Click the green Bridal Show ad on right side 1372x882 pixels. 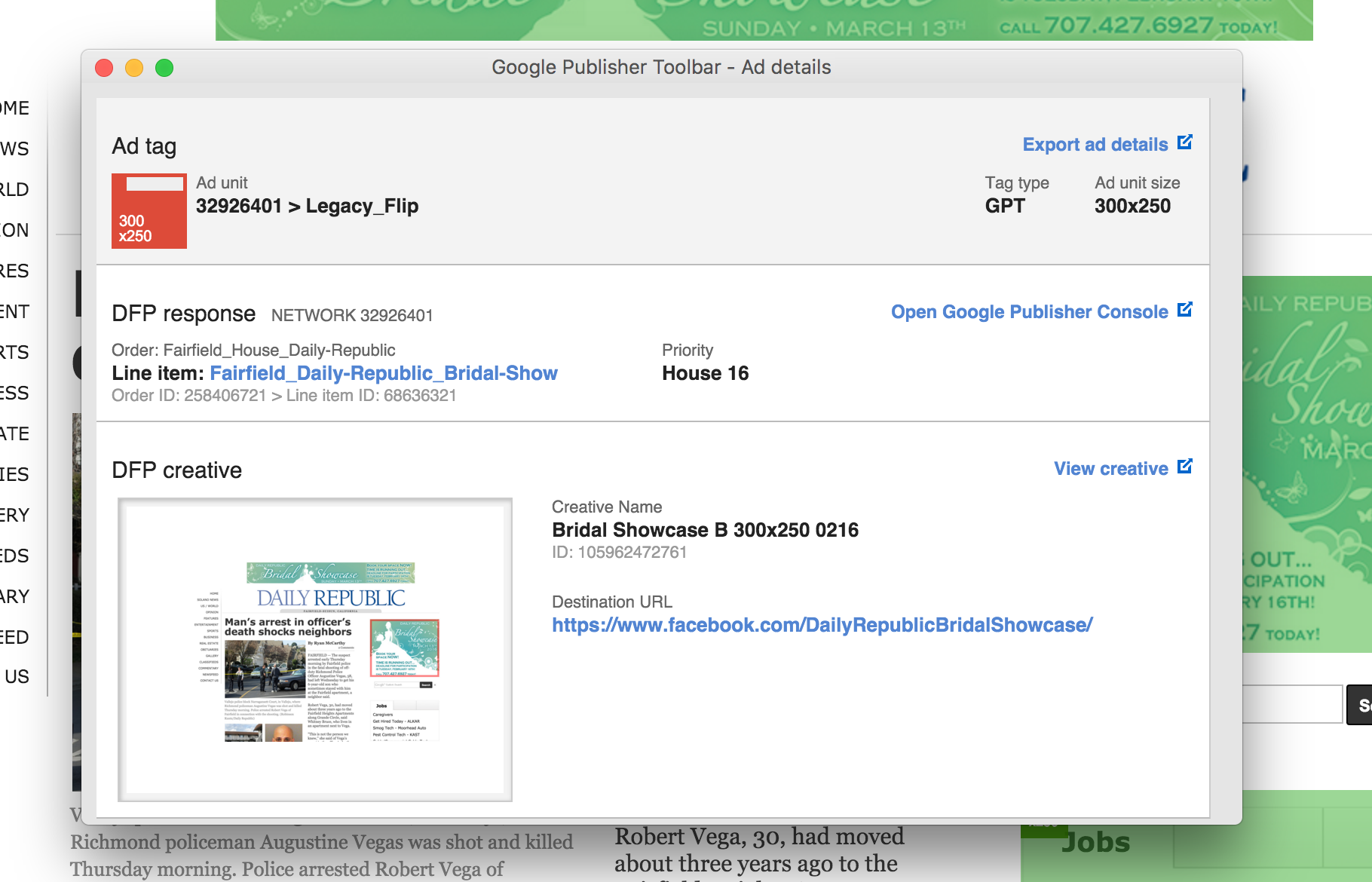coord(1307,460)
